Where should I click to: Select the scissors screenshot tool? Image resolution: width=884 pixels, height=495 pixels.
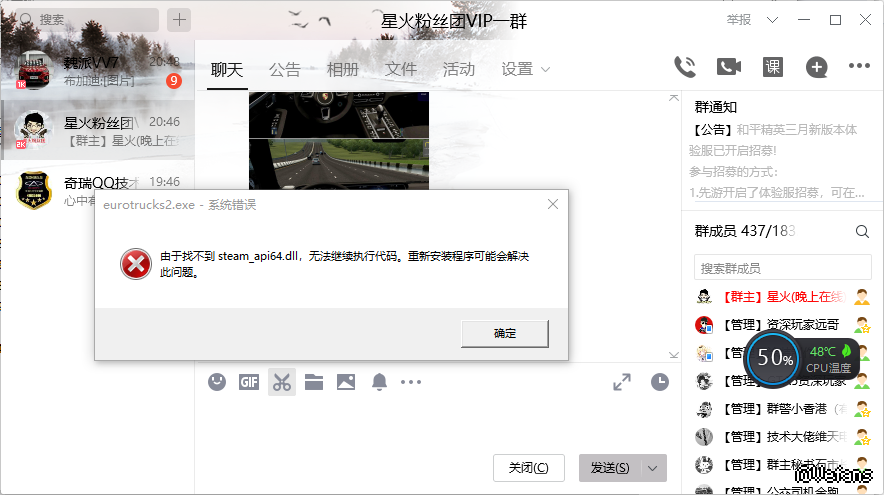282,382
